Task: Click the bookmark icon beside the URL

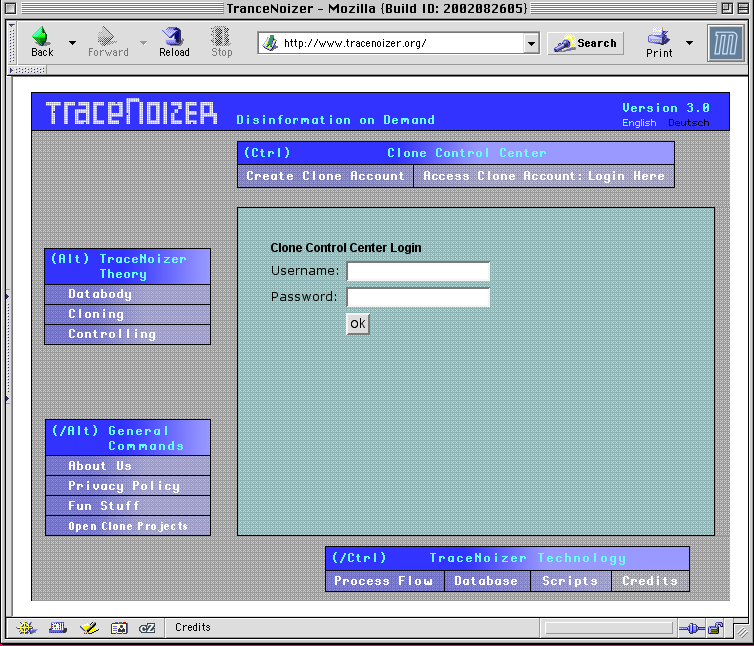Action: point(270,43)
